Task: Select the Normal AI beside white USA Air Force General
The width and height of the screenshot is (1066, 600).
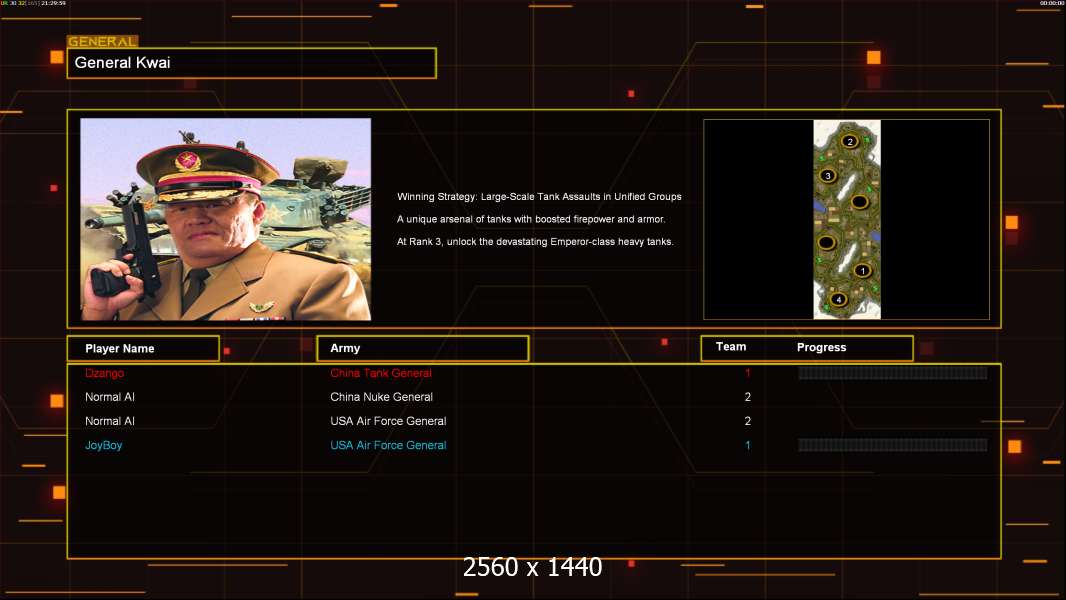Action: coord(109,421)
